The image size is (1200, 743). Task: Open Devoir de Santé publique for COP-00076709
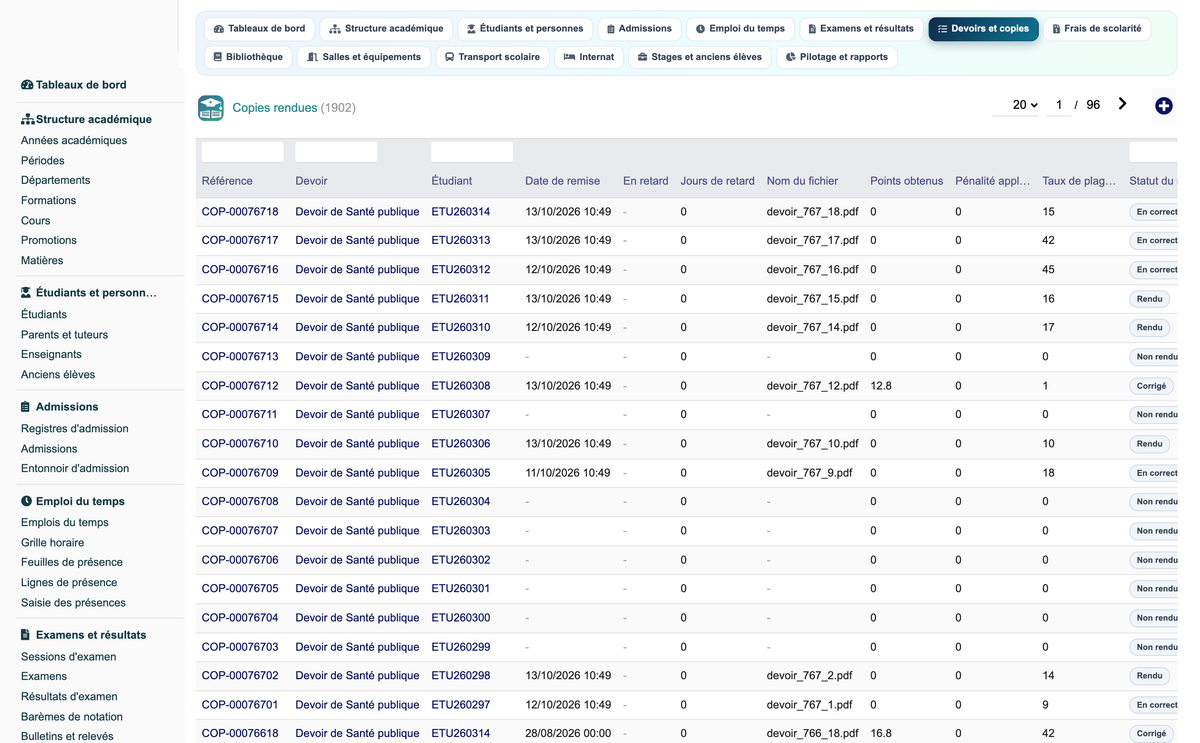click(357, 473)
